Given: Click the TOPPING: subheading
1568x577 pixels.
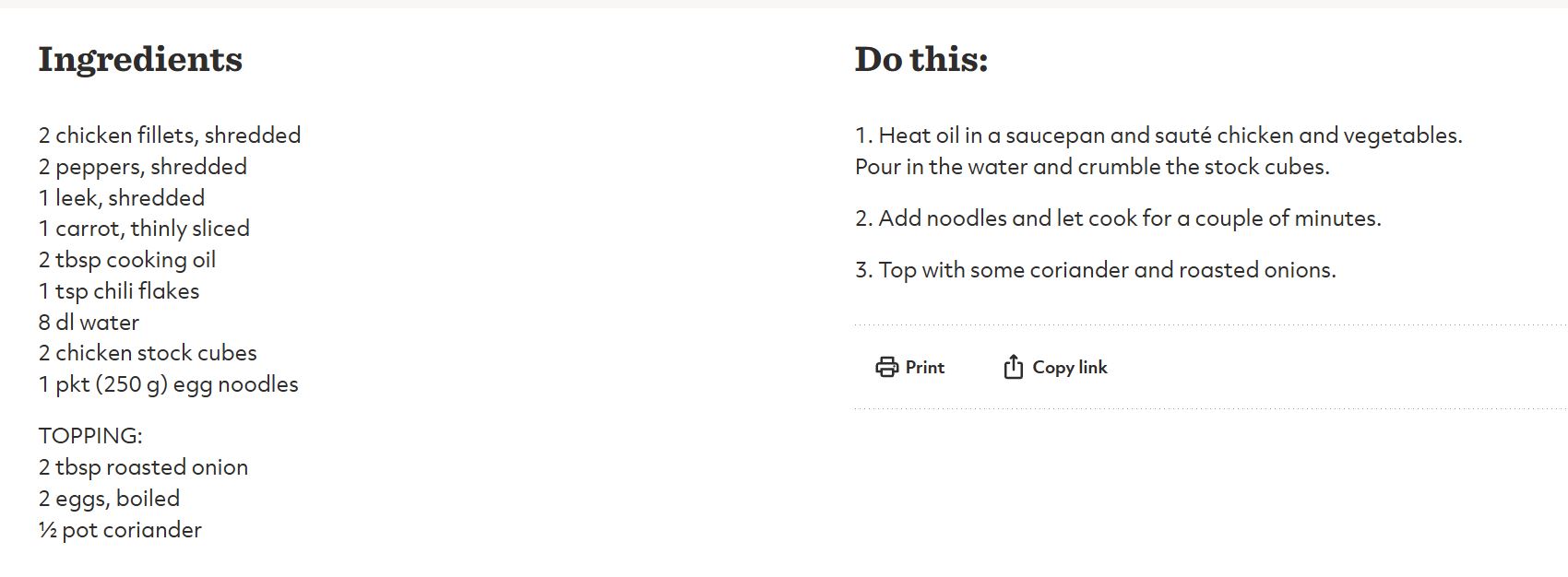Looking at the screenshot, I should click(90, 436).
